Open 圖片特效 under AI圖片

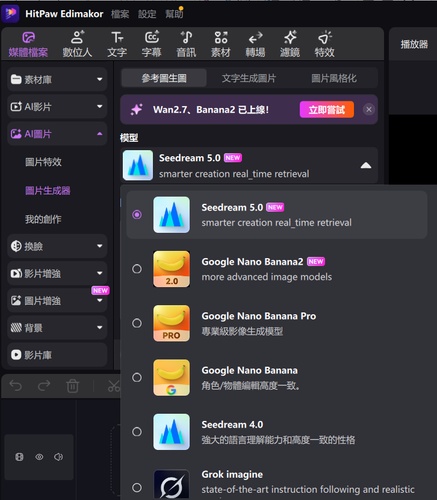[x=43, y=162]
